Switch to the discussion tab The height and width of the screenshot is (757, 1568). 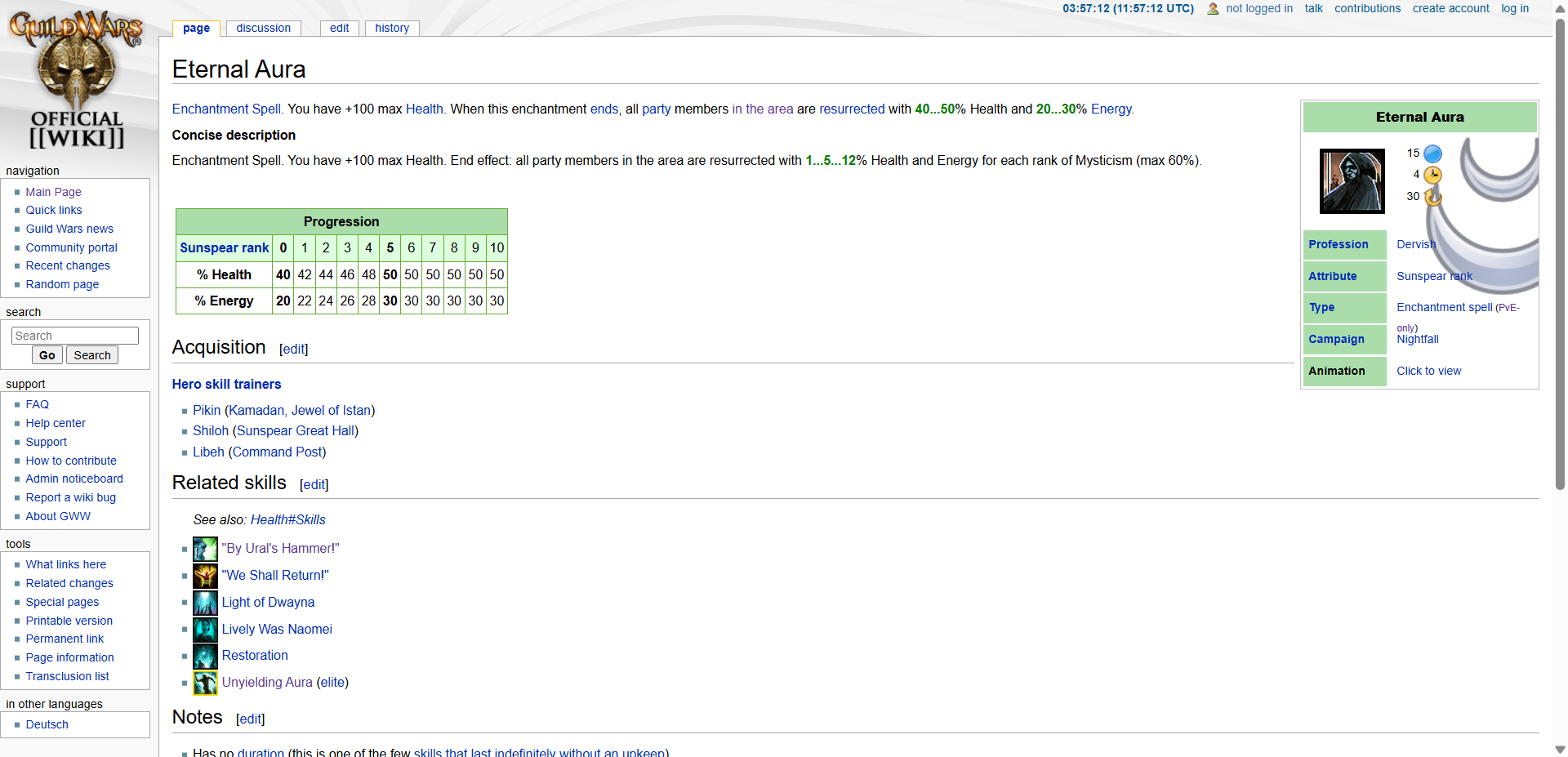(x=263, y=28)
